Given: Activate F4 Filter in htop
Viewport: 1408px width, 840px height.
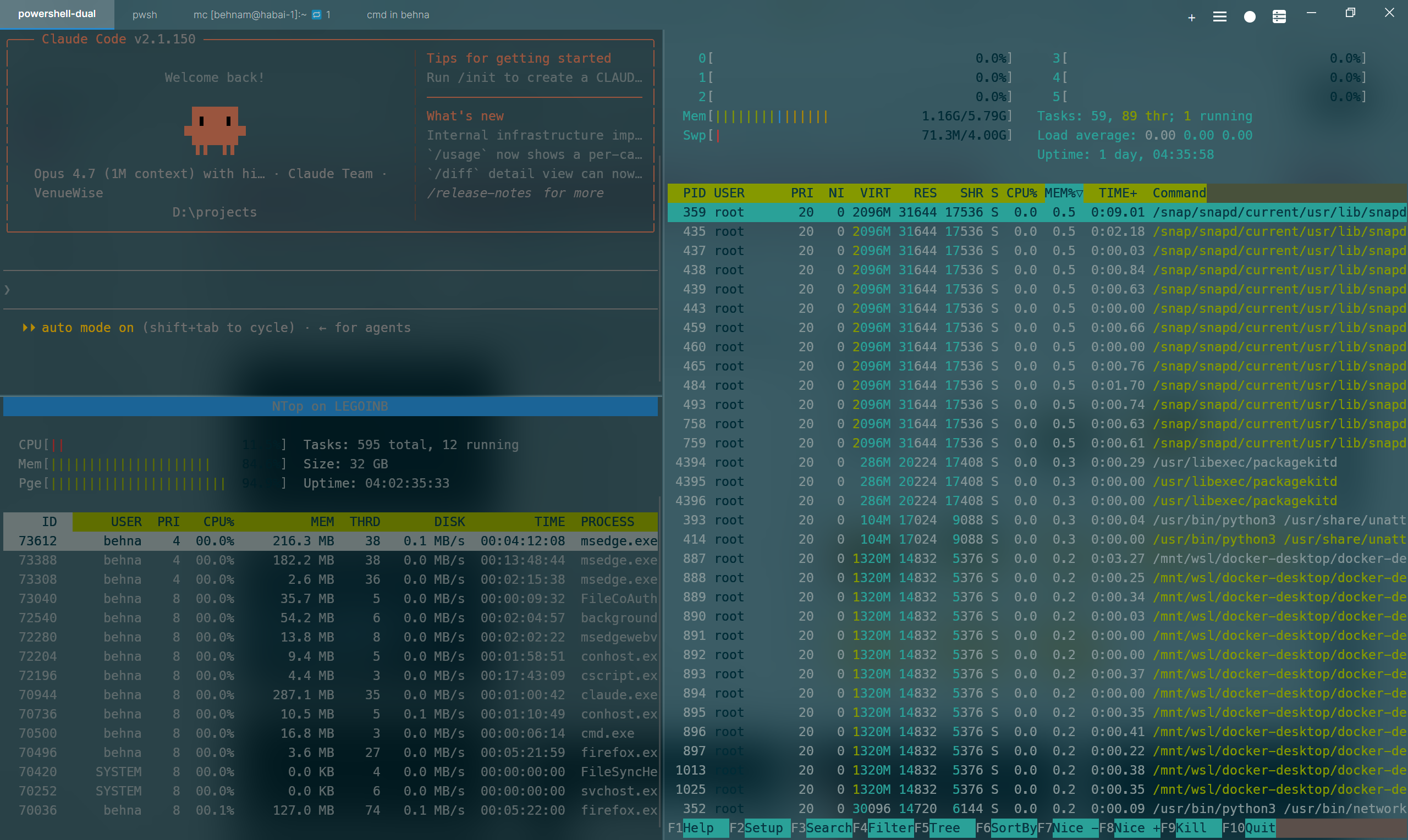Looking at the screenshot, I should pyautogui.click(x=883, y=827).
